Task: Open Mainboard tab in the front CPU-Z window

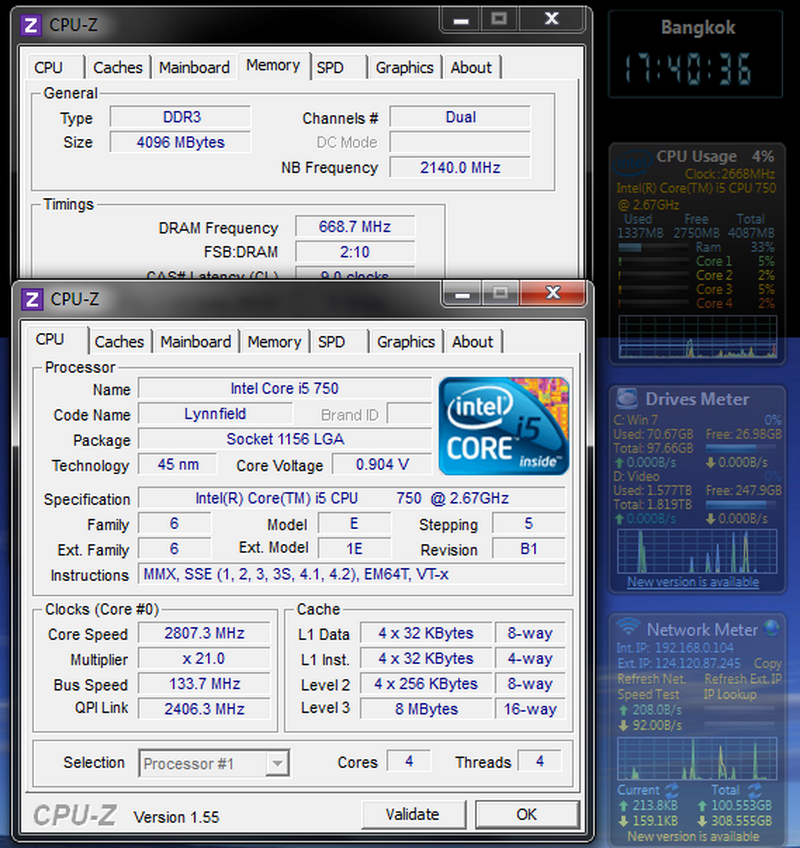Action: (195, 342)
